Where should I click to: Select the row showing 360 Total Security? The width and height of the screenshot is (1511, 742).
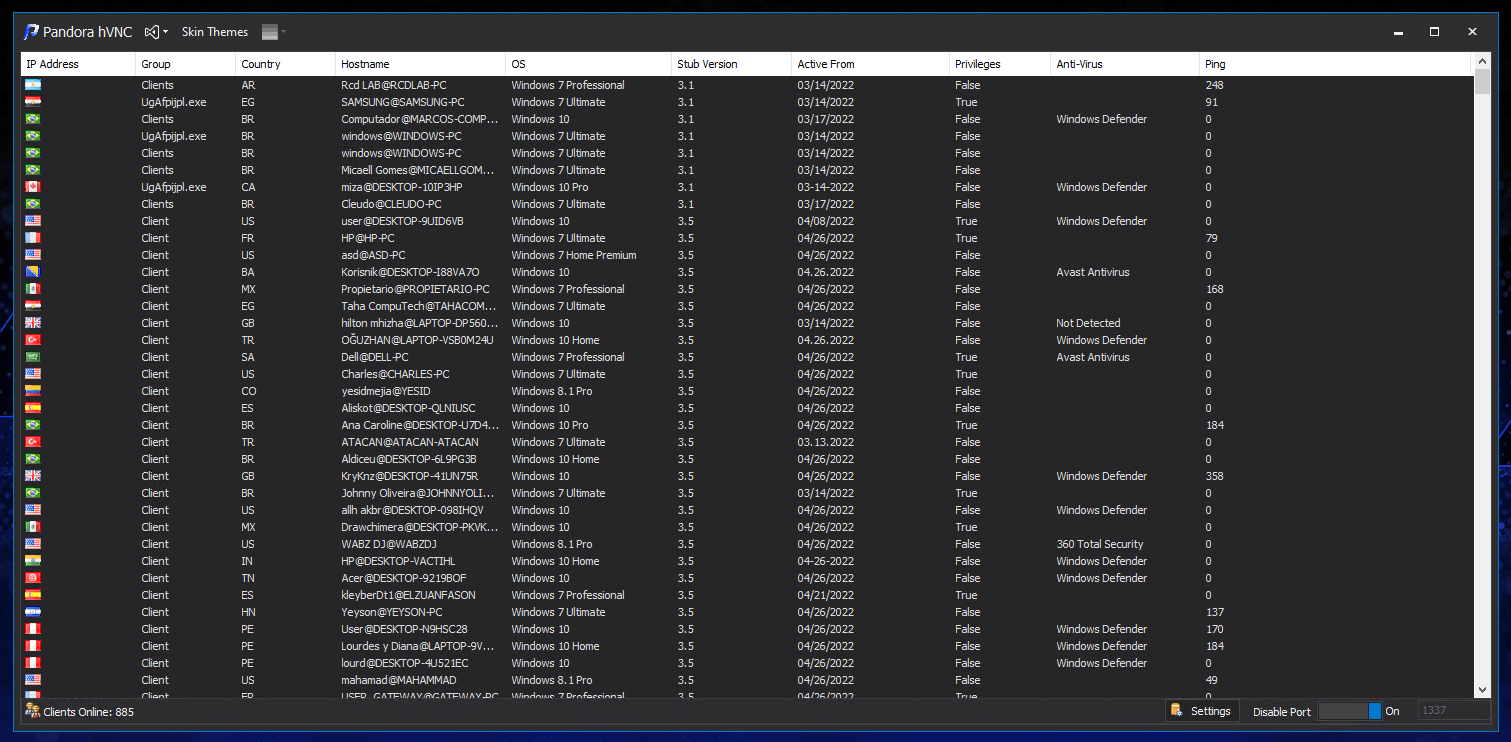click(747, 544)
